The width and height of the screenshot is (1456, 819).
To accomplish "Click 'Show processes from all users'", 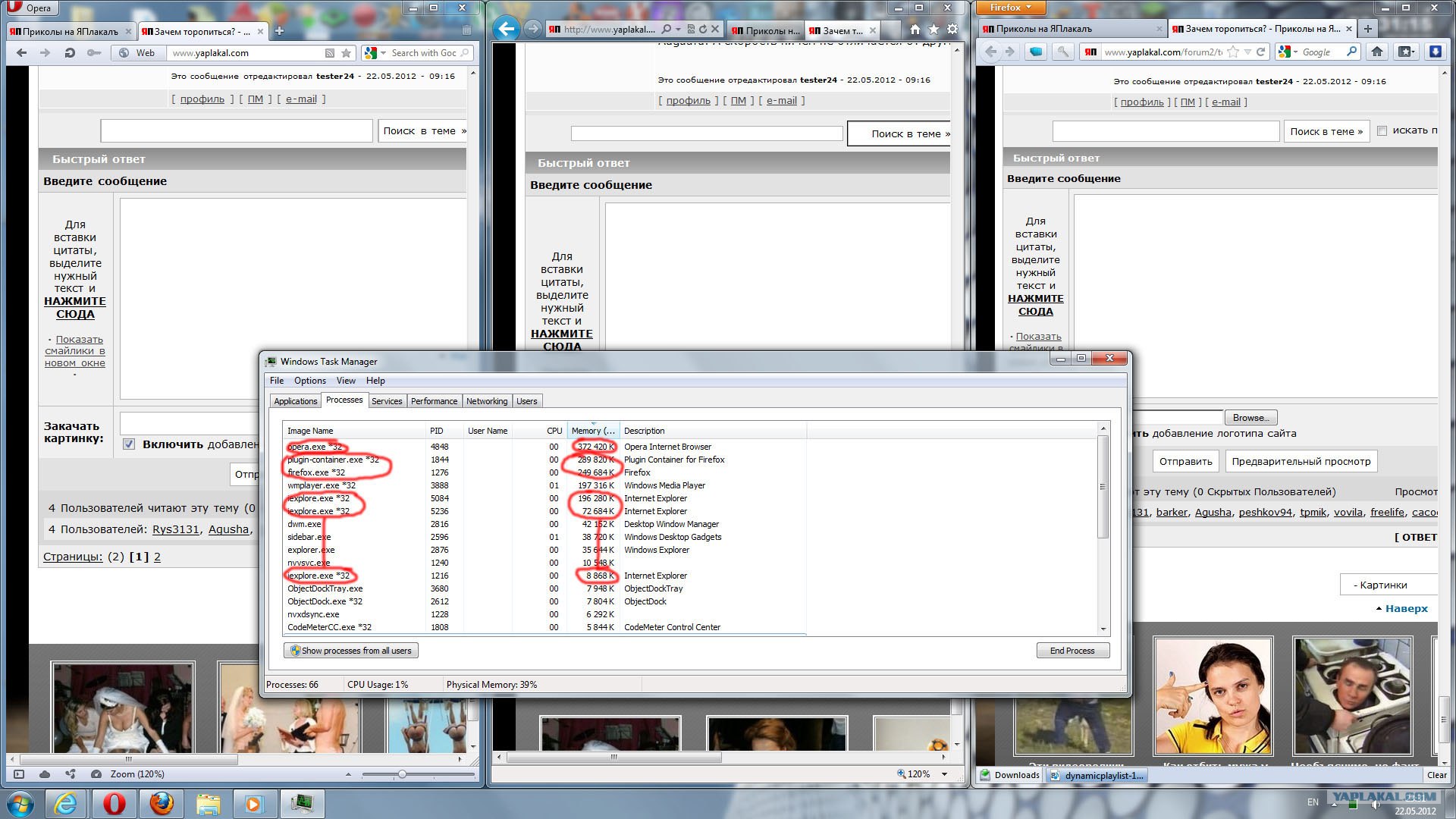I will (351, 651).
